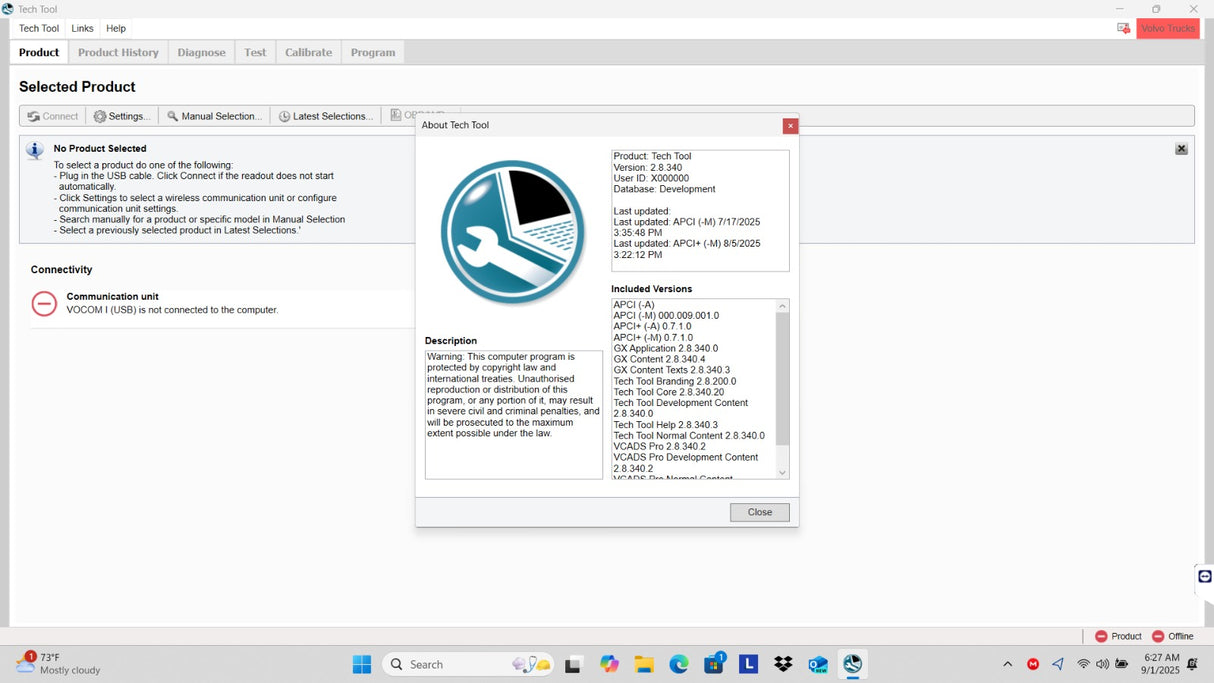The height and width of the screenshot is (683, 1214).
Task: Launch Dropbox from the taskbar
Action: point(783,664)
